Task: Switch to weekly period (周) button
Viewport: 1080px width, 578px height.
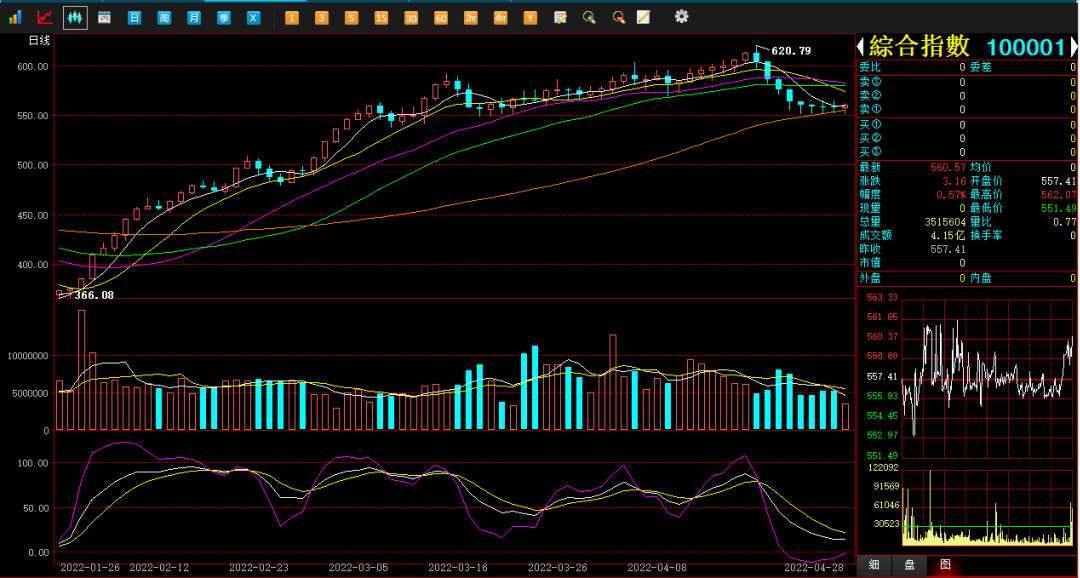Action: tap(165, 18)
